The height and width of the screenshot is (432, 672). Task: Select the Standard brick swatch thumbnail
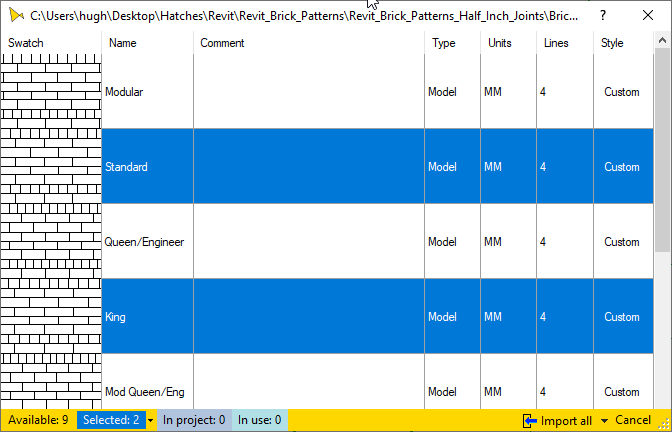pyautogui.click(x=51, y=166)
